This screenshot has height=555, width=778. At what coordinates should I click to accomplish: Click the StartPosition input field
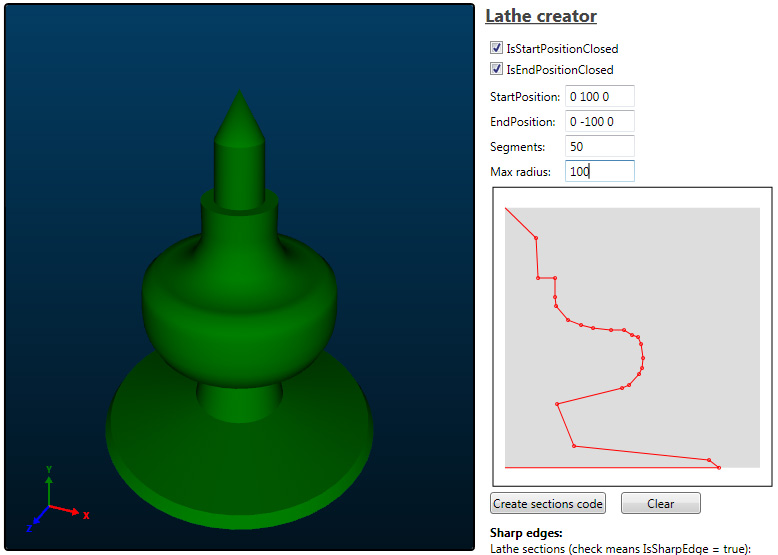599,96
